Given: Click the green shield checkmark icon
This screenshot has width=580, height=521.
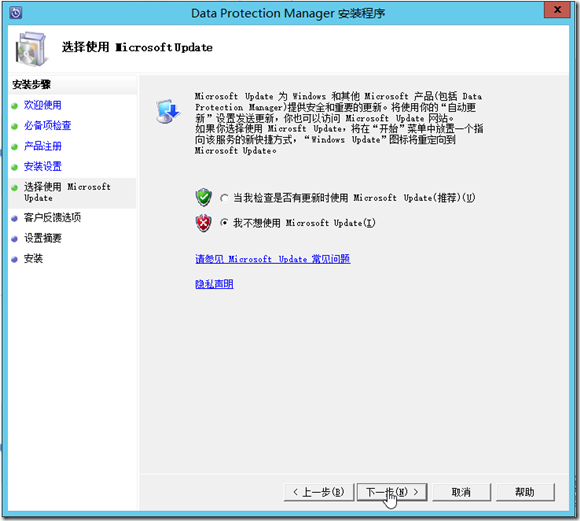Looking at the screenshot, I should pyautogui.click(x=203, y=198).
